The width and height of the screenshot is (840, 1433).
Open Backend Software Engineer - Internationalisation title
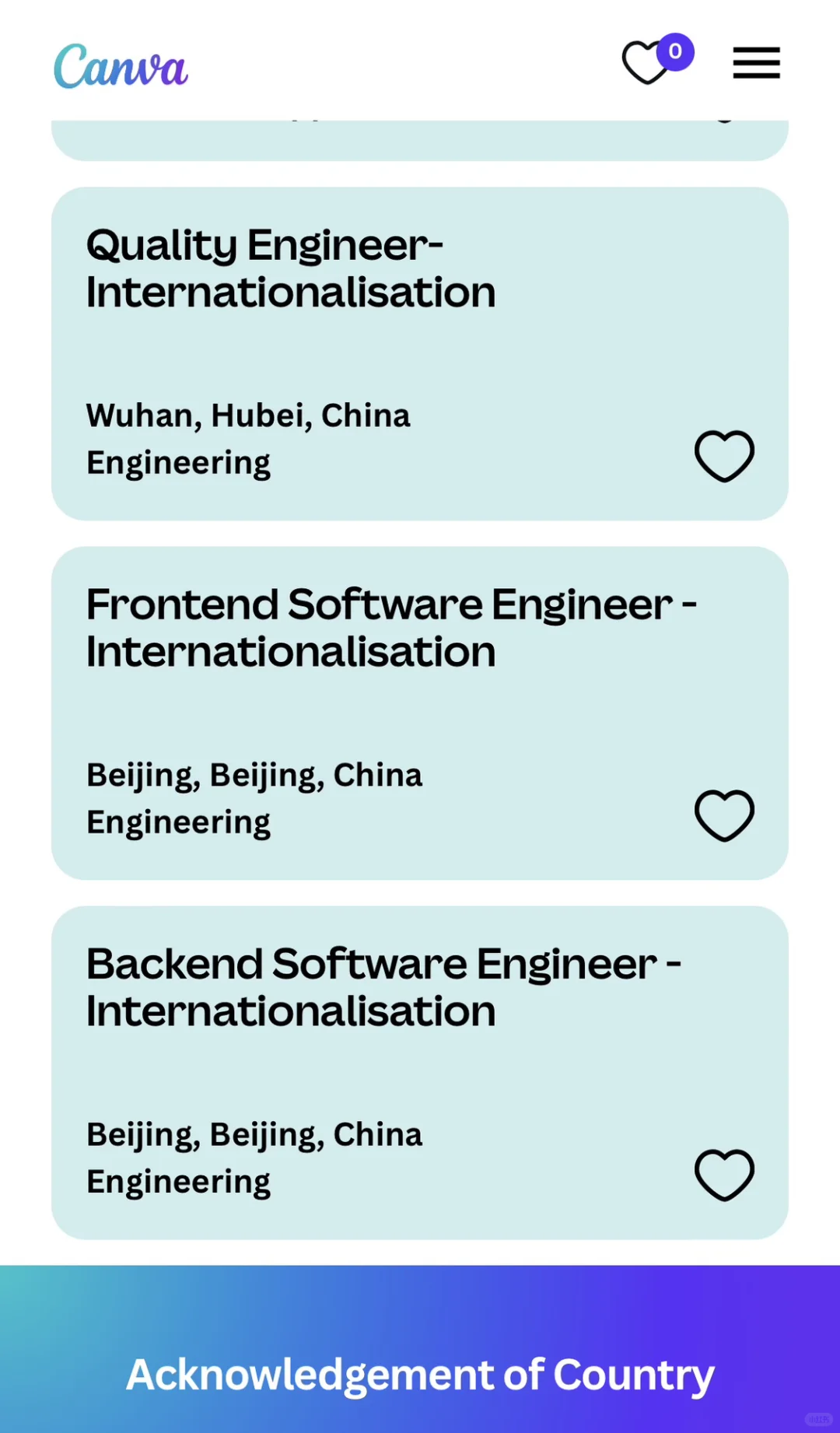tap(383, 987)
